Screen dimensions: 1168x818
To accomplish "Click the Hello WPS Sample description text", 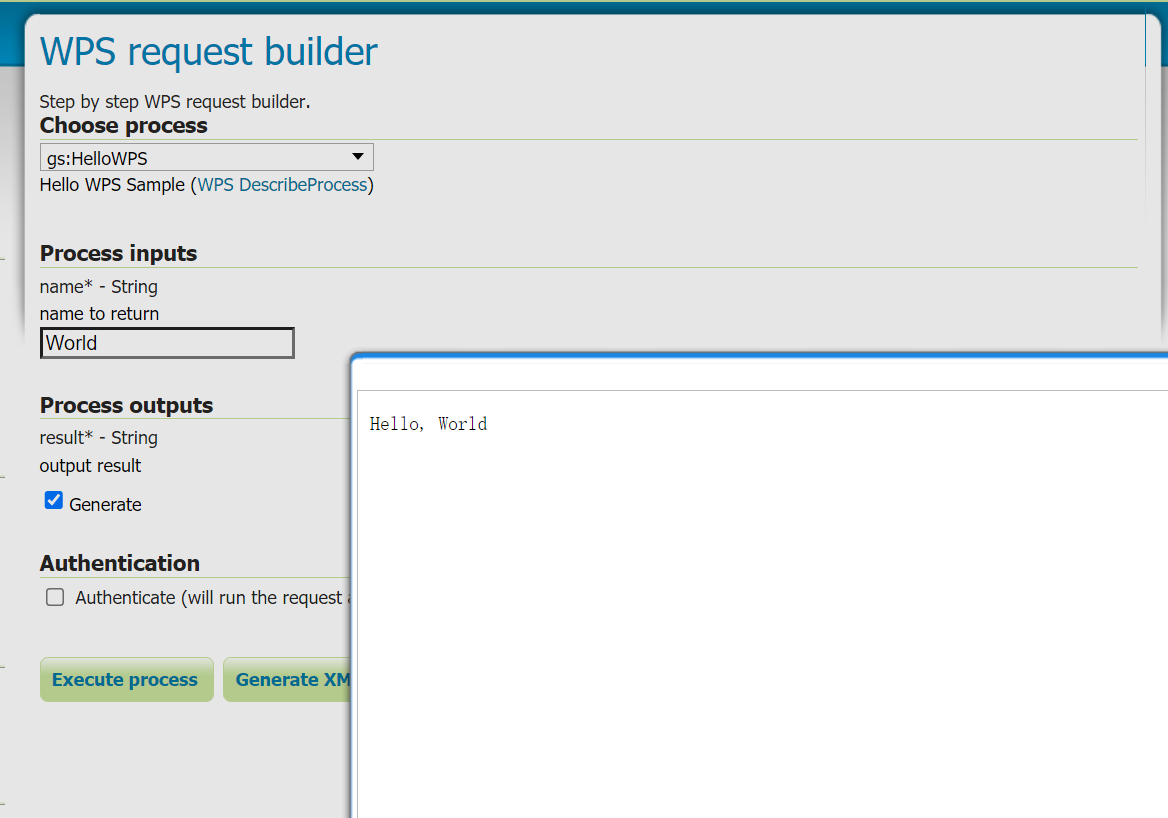I will (x=112, y=185).
